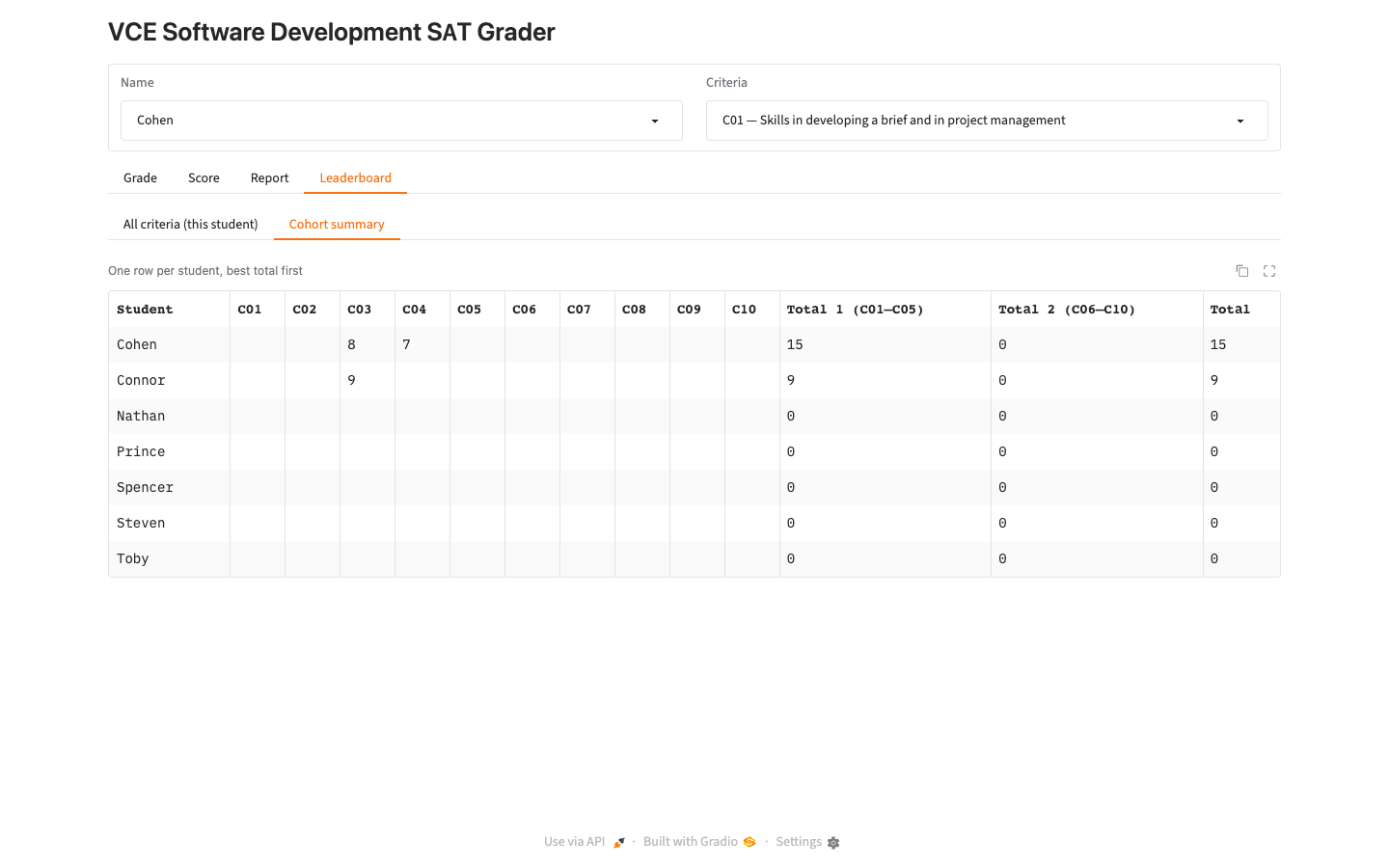This screenshot has width=1389, height=868.
Task: Open the Criteria dropdown showing C01
Action: point(987,121)
